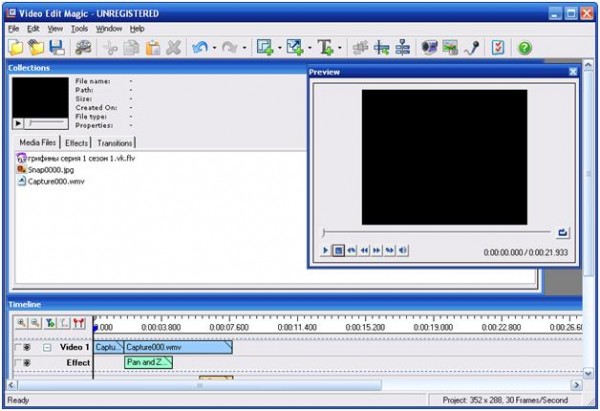Open the Add Text dropdown arrow
600x411 pixels.
[x=339, y=48]
